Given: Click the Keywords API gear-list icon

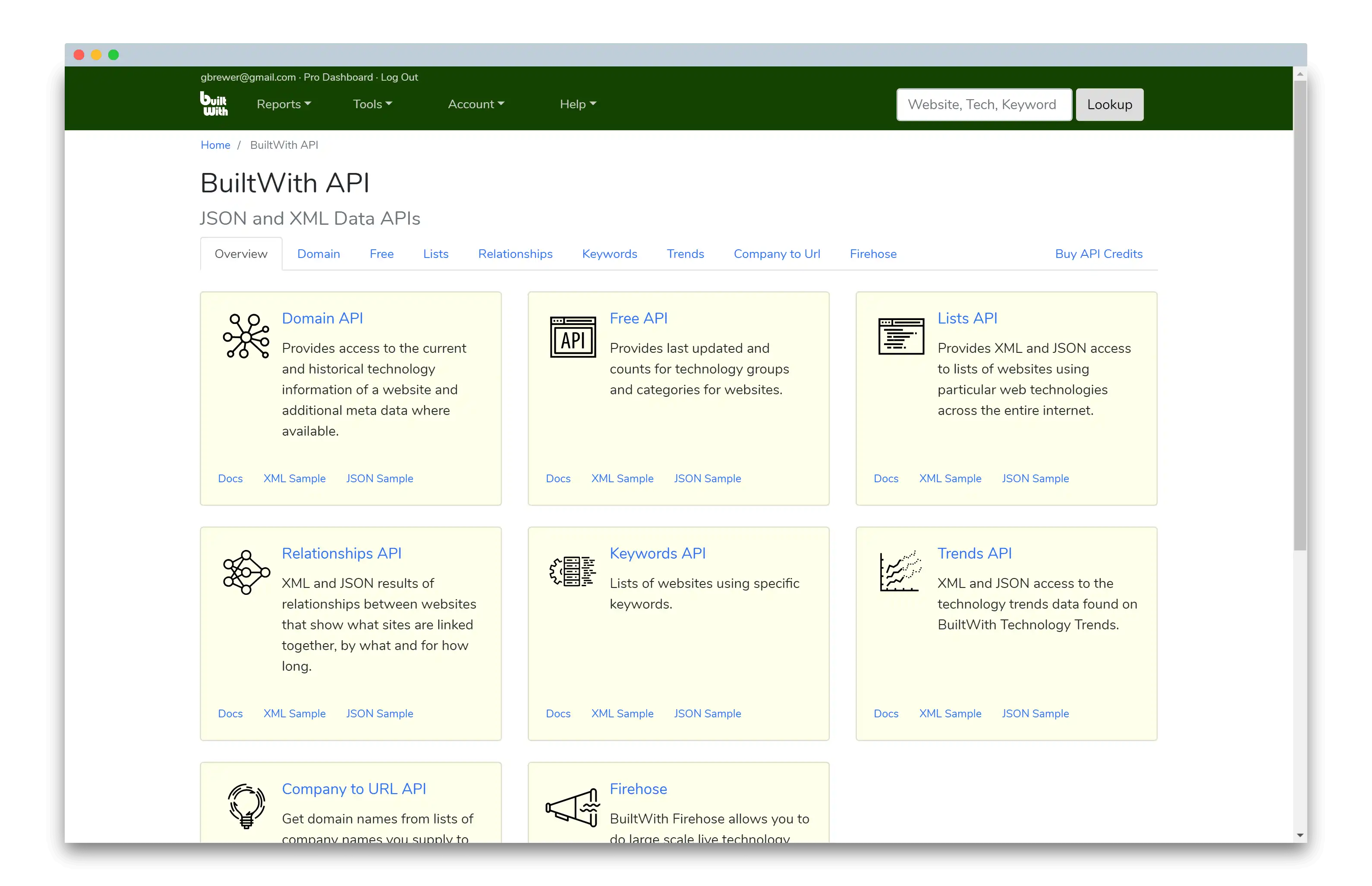Looking at the screenshot, I should [x=573, y=572].
